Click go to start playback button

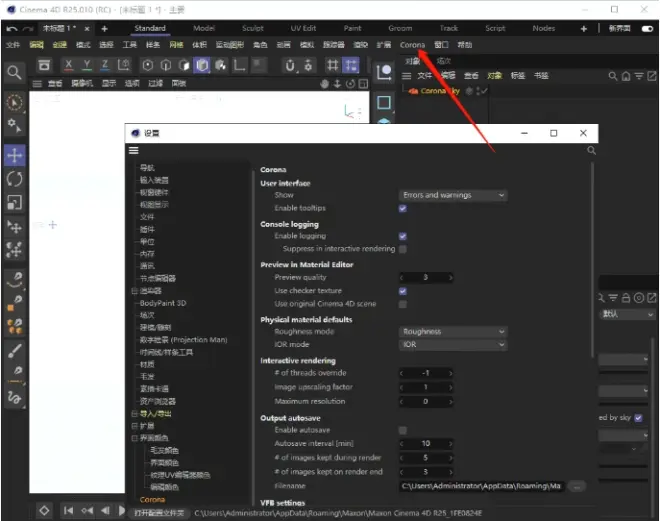[68, 510]
